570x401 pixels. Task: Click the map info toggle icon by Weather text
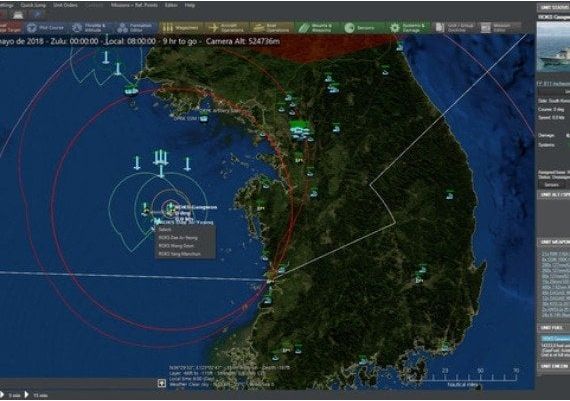coord(162,383)
